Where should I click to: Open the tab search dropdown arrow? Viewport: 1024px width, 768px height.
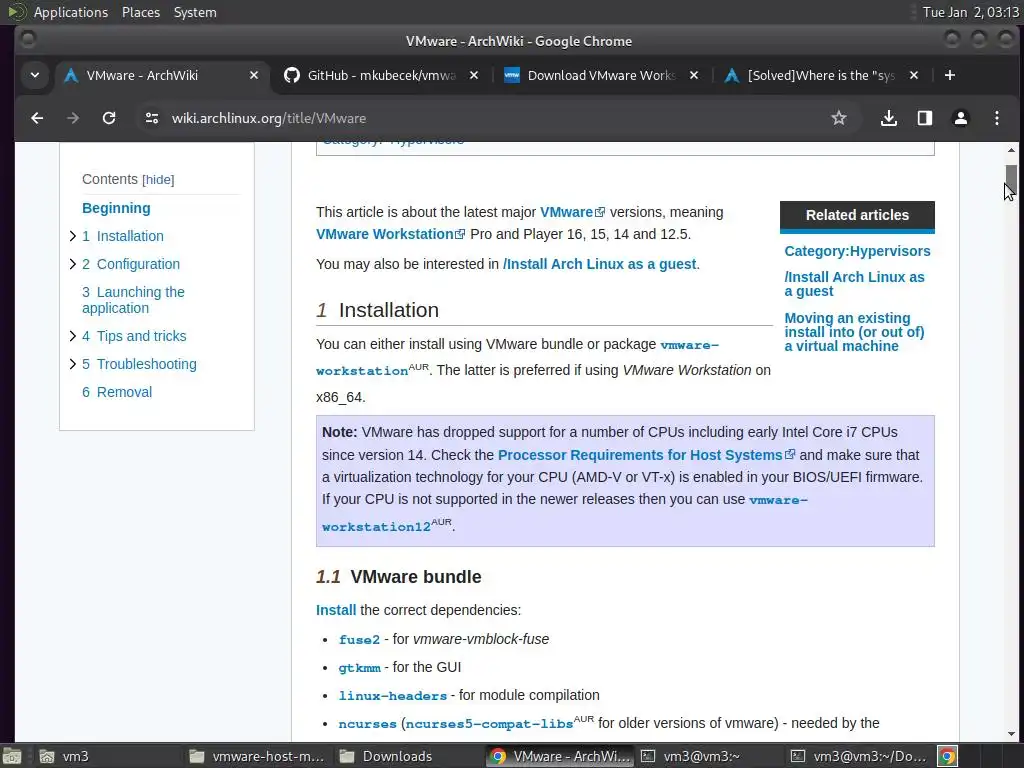(35, 75)
